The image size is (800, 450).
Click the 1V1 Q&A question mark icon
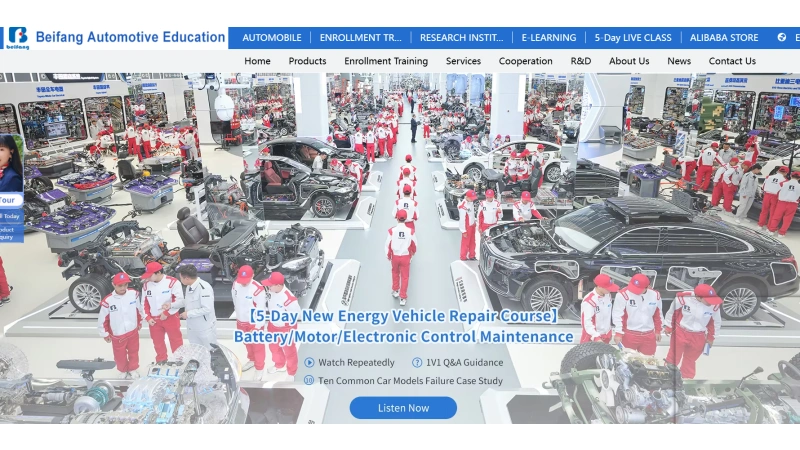[x=417, y=363]
